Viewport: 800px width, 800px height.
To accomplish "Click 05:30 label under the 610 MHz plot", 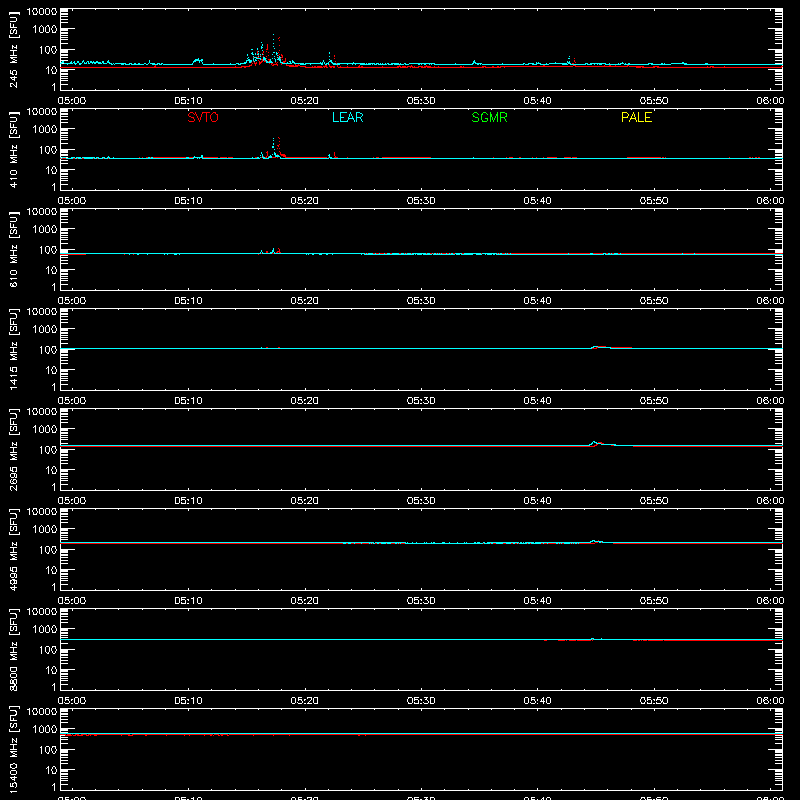I will click(421, 301).
